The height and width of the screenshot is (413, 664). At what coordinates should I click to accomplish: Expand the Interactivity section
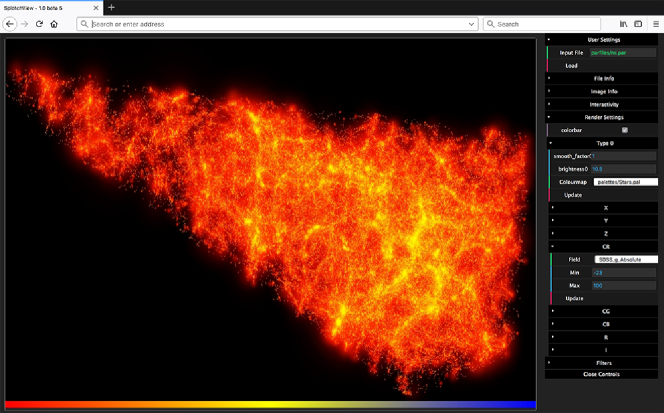[601, 105]
